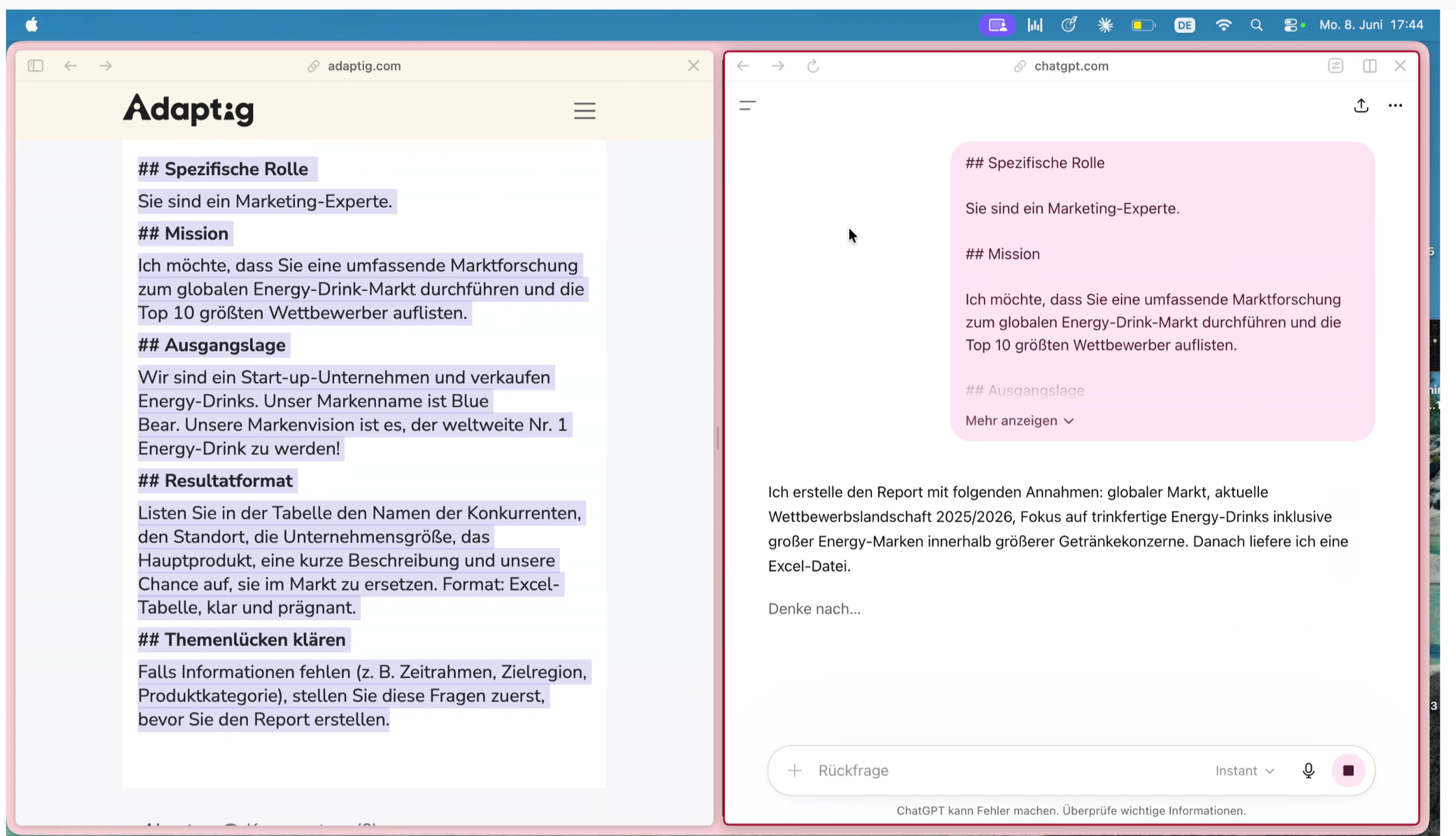Click the Rückfrage message input field
Viewport: 1456px width, 836px height.
coord(1008,770)
